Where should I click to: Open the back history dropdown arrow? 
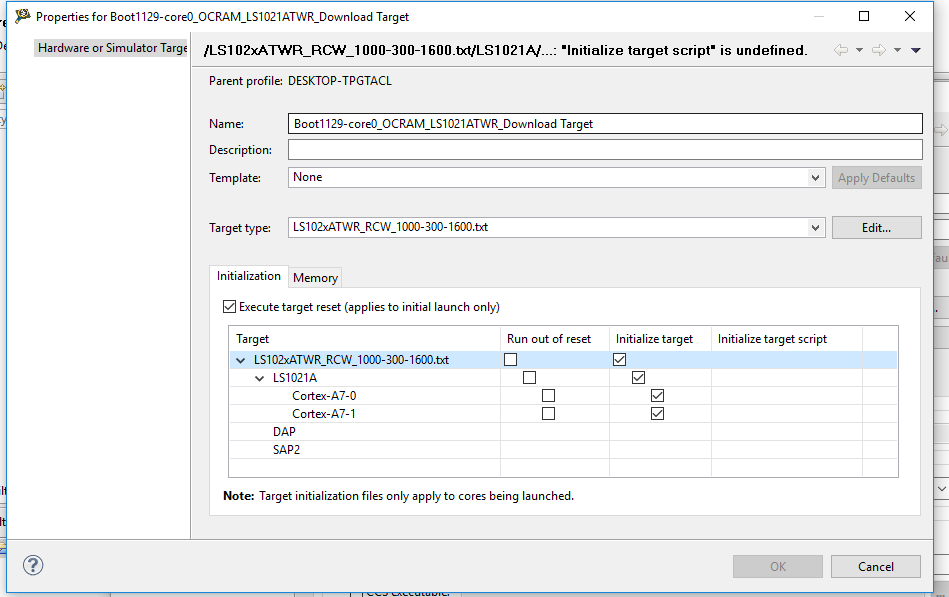pos(859,50)
